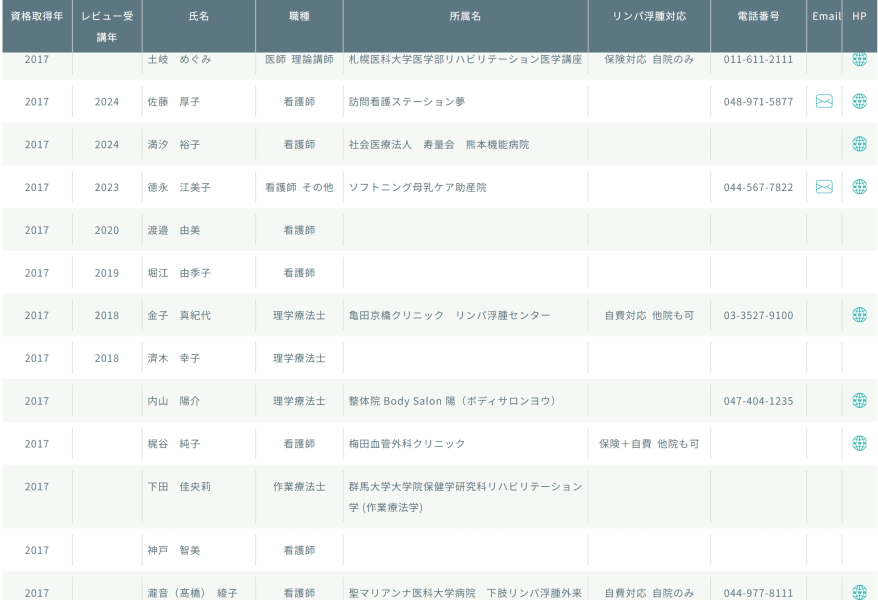Open website icon for 梶谷 純子
This screenshot has width=878, height=600.
tap(859, 443)
